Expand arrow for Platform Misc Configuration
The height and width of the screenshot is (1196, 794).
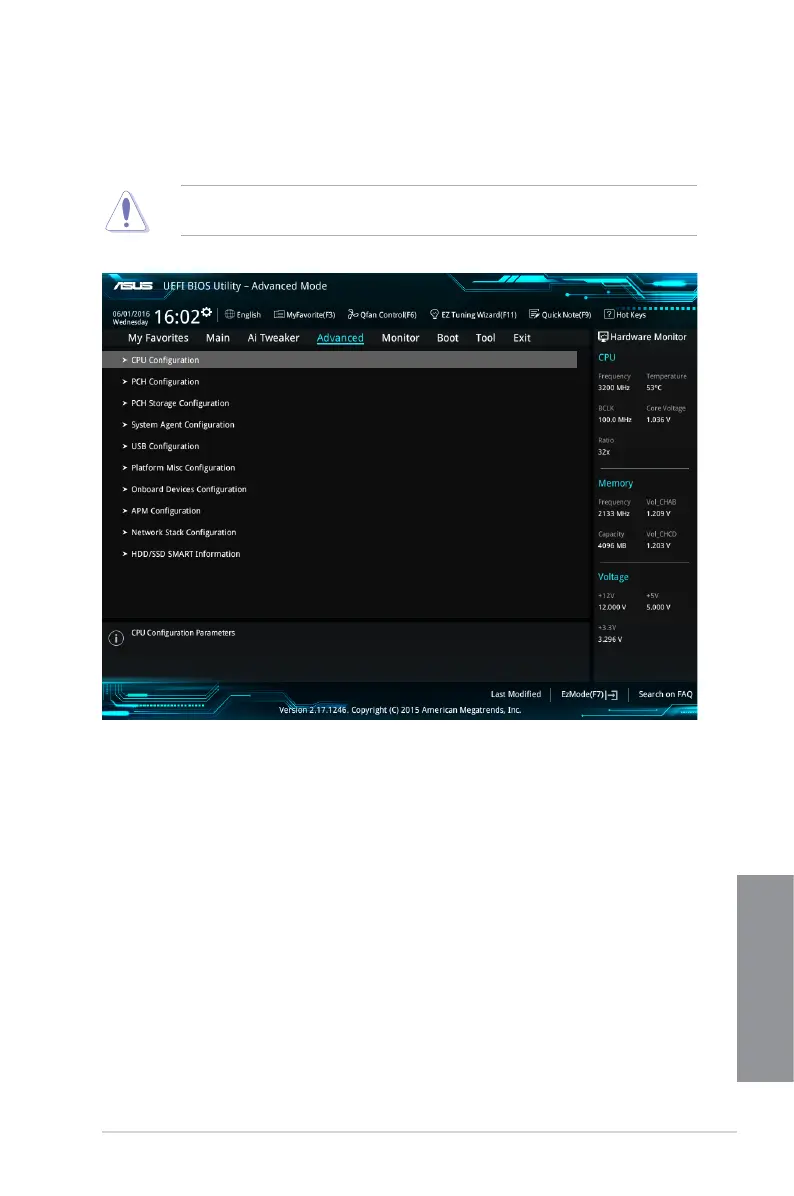coord(125,468)
